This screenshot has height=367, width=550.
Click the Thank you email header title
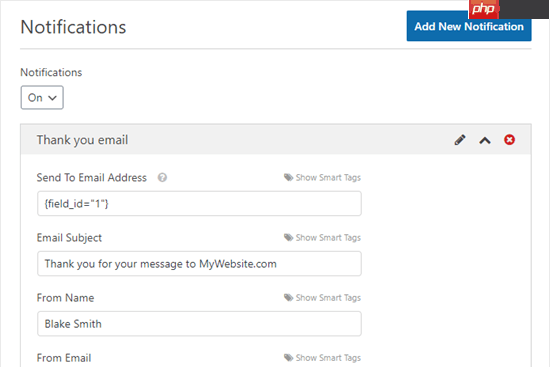click(x=82, y=140)
